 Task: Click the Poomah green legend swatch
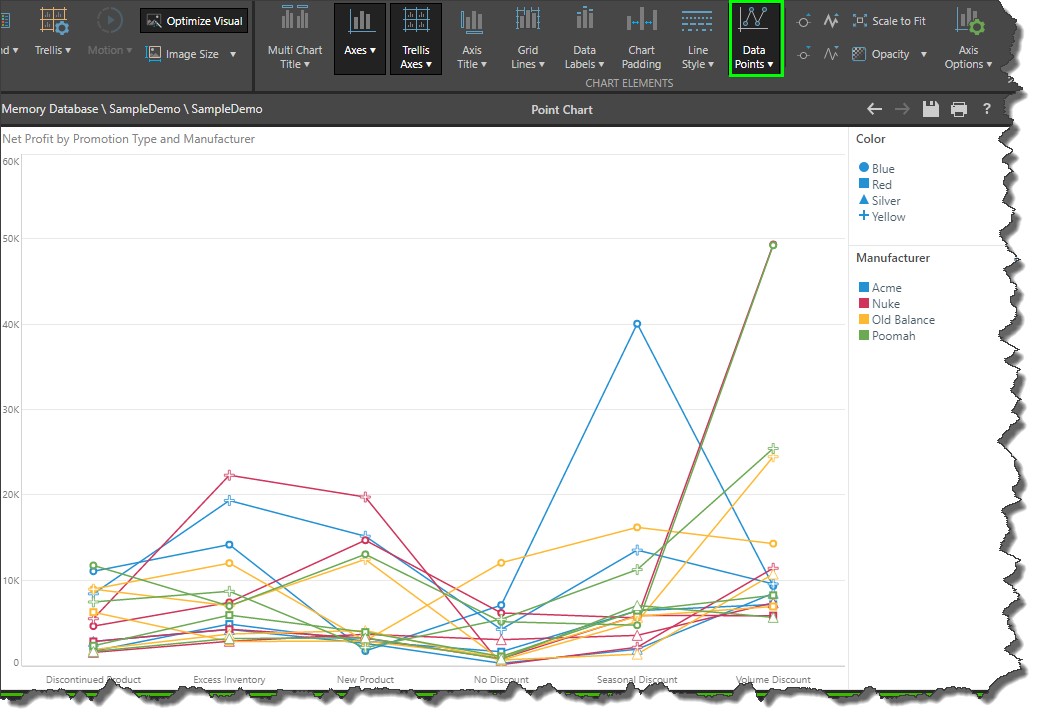point(864,336)
